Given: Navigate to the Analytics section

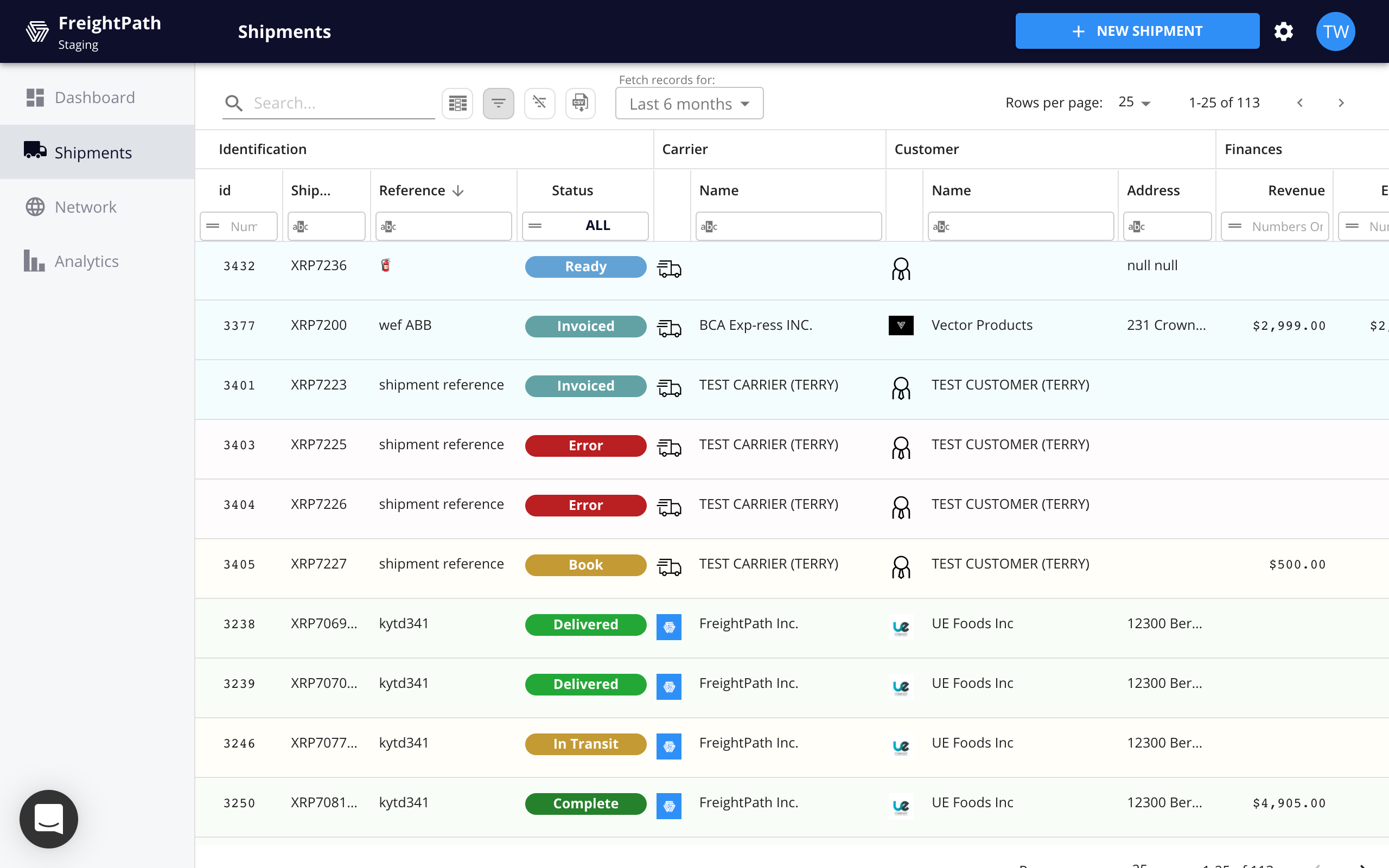Looking at the screenshot, I should coord(86,261).
